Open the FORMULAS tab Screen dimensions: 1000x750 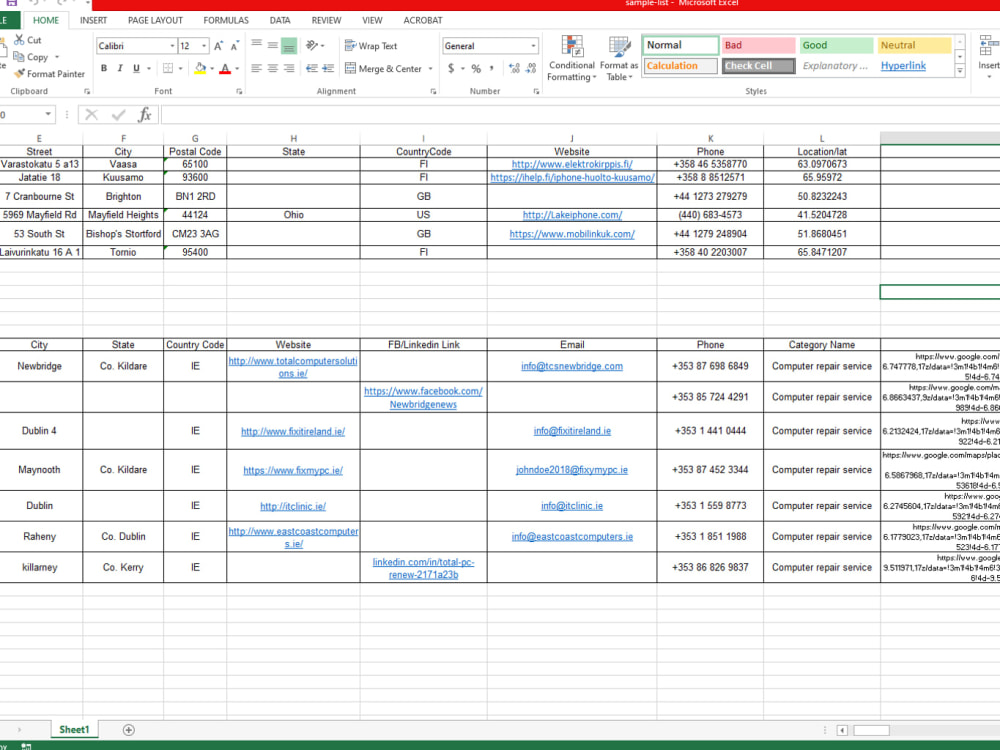pyautogui.click(x=226, y=20)
